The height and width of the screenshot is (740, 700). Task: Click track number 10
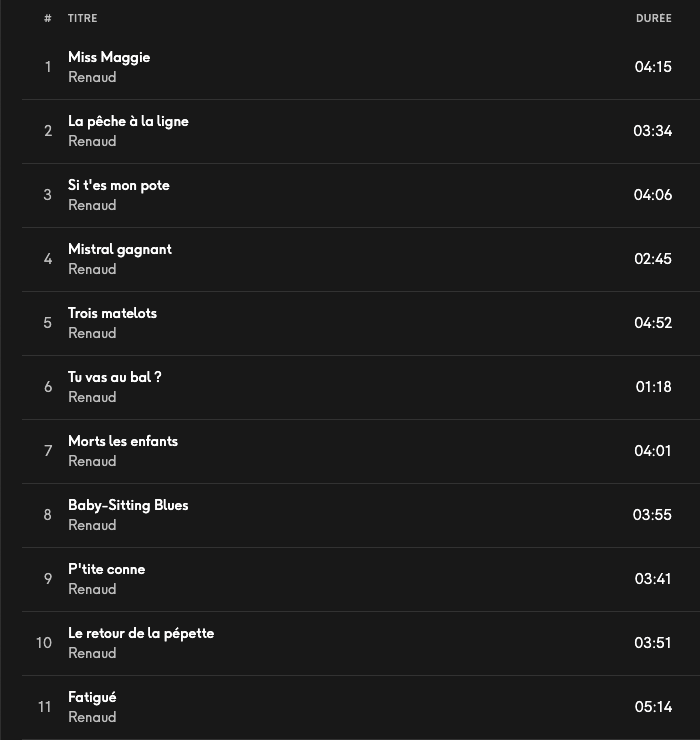coord(44,643)
